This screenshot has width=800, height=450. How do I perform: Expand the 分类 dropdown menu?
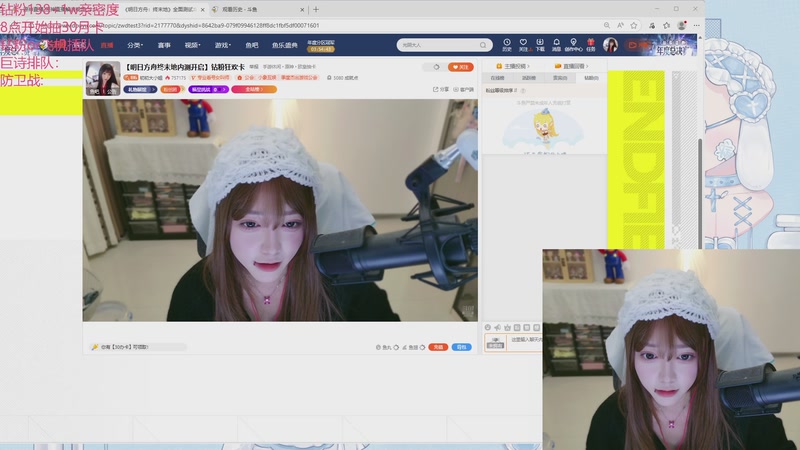[x=135, y=45]
